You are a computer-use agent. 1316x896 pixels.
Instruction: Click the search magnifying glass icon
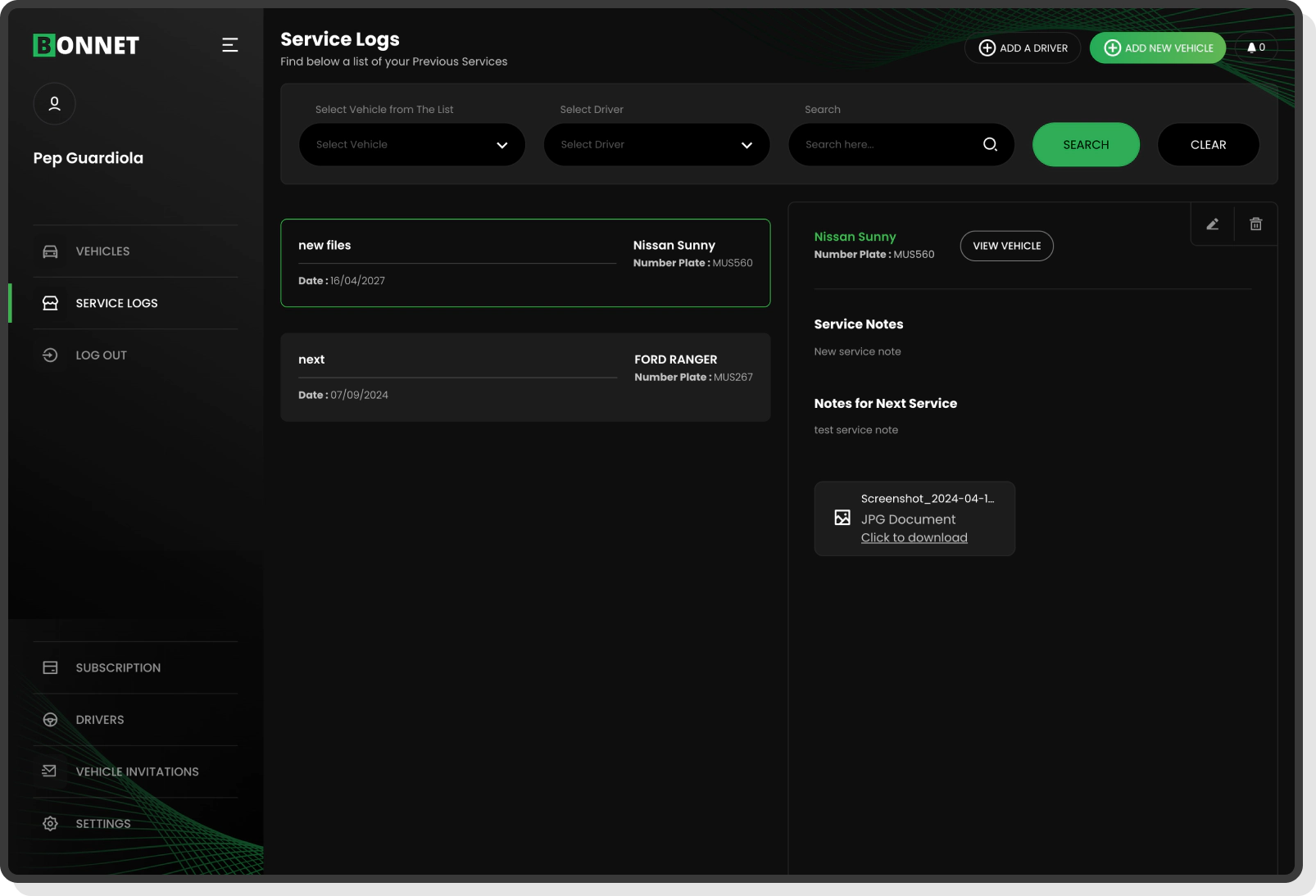point(990,144)
